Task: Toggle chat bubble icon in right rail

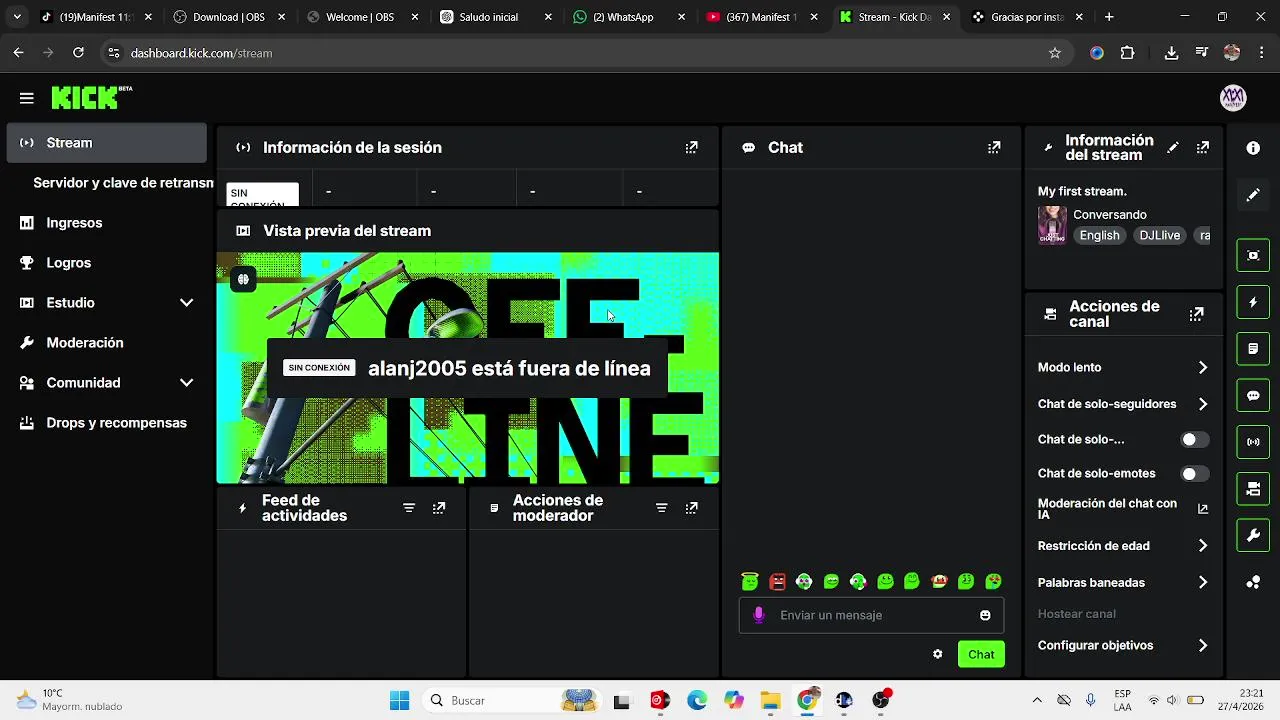Action: 1253,395
